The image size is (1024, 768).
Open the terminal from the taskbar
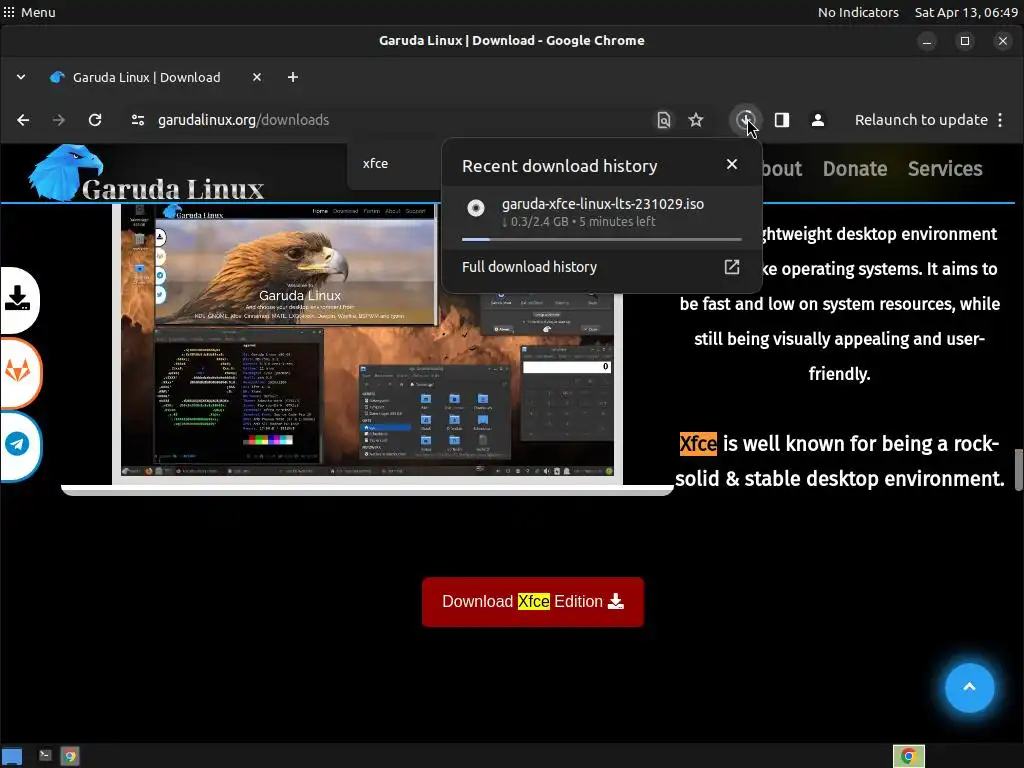45,756
